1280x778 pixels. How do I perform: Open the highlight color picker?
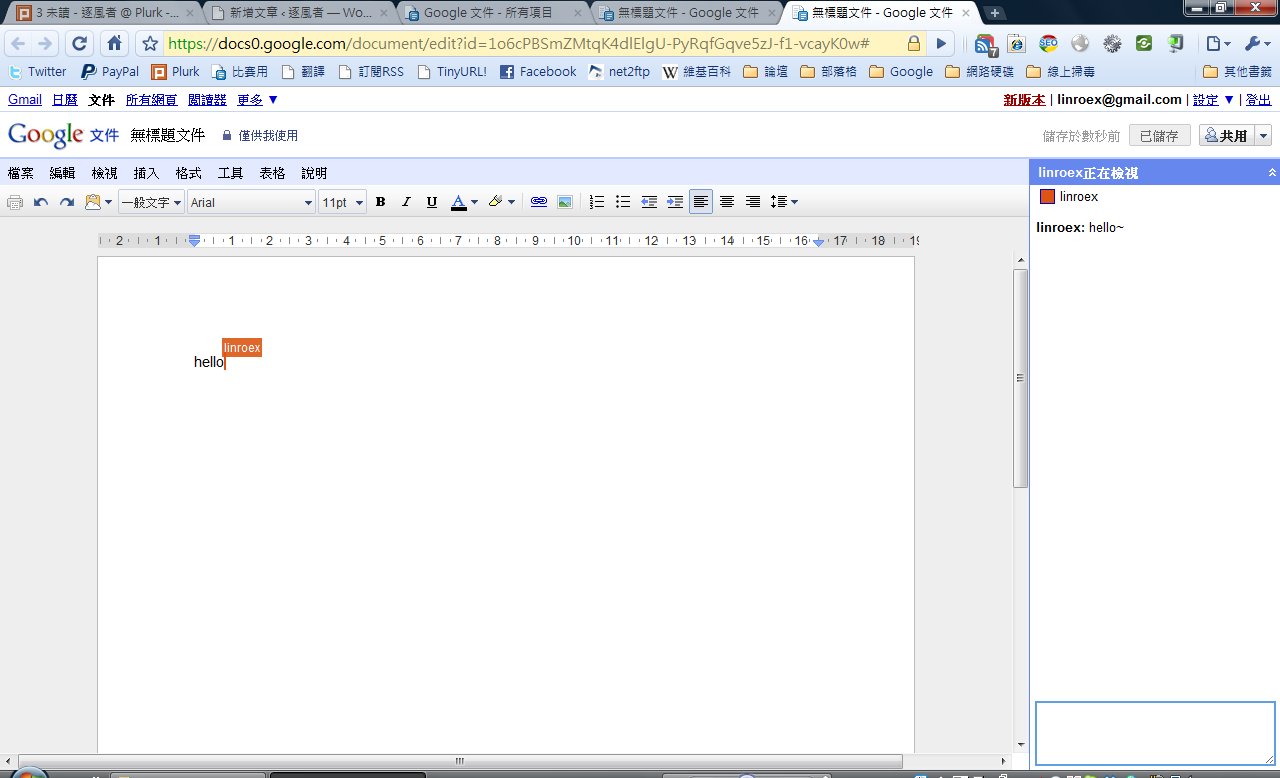tap(501, 202)
